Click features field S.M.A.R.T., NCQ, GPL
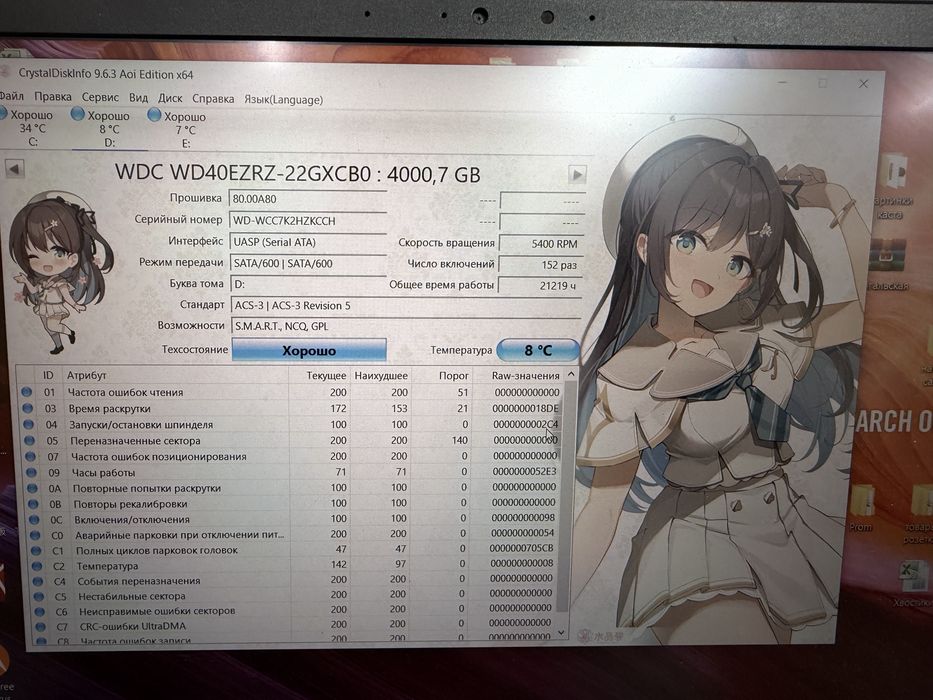 click(406, 326)
